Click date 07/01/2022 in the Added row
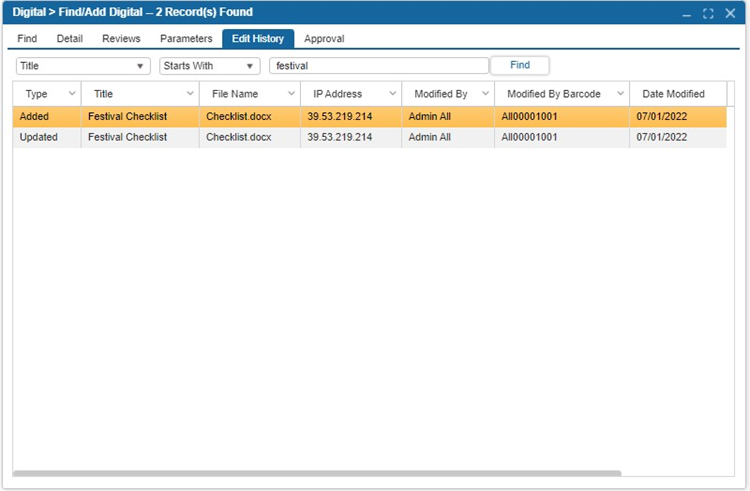750x491 pixels. [x=662, y=116]
